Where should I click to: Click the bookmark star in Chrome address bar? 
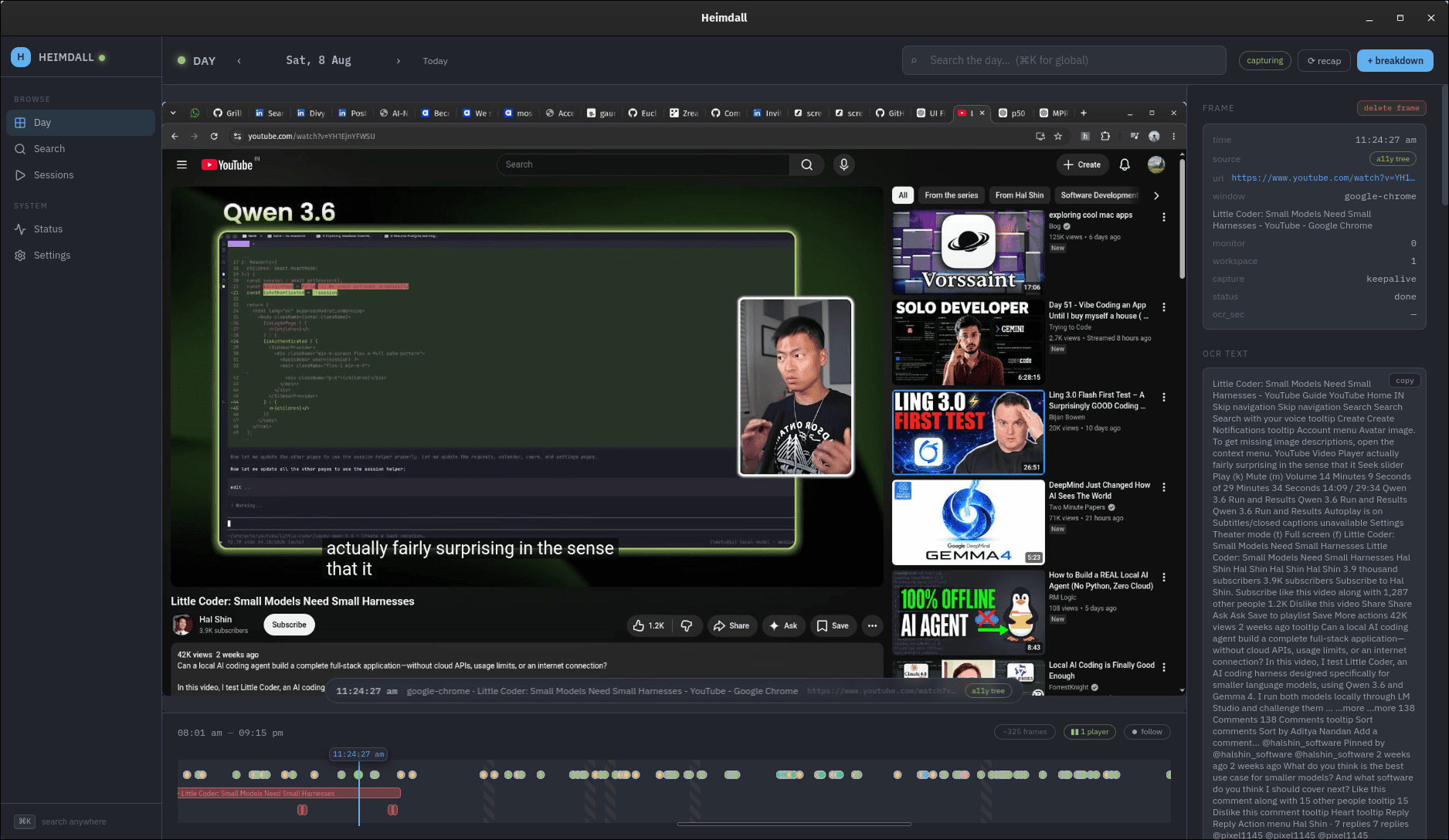[1058, 137]
